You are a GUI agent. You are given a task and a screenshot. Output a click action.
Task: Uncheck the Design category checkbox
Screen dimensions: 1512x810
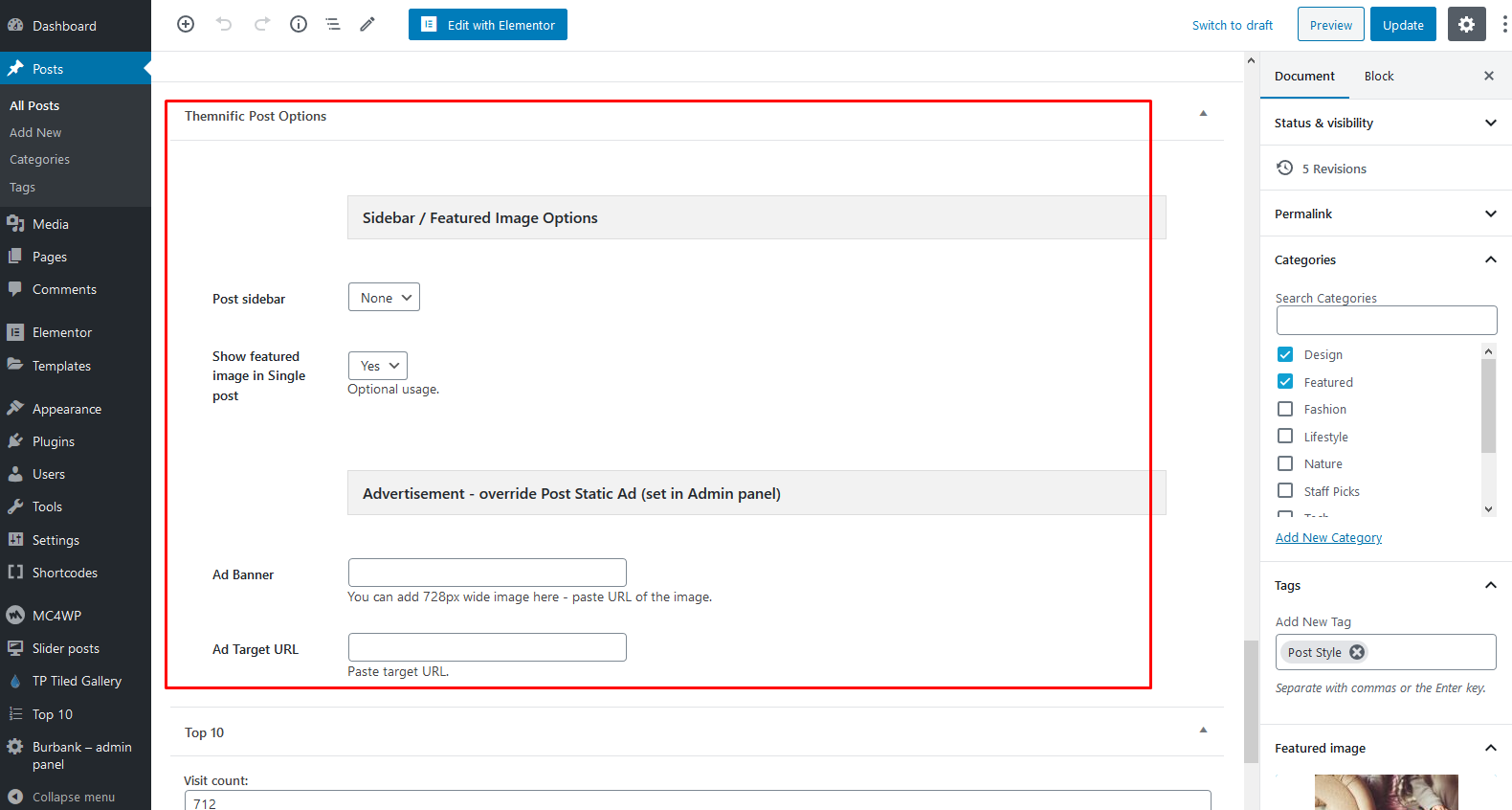(1285, 354)
